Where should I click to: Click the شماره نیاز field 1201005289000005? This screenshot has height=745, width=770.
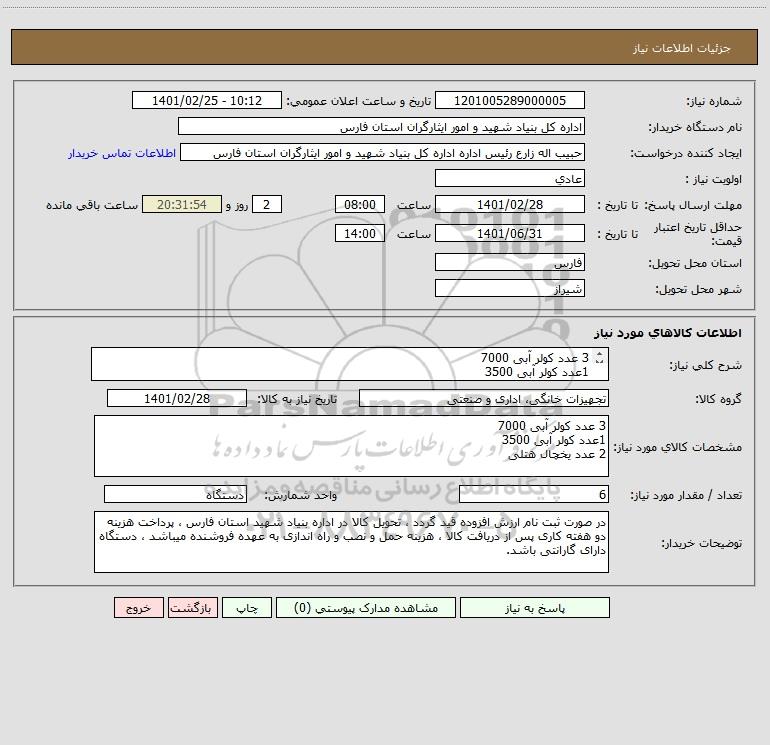510,100
